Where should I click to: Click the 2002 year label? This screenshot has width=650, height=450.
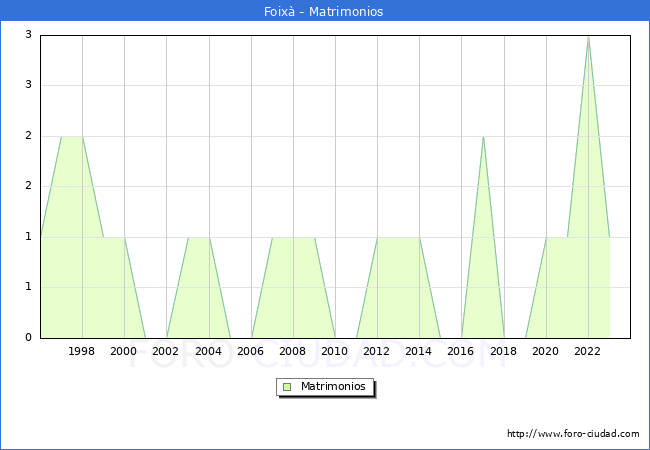(166, 351)
